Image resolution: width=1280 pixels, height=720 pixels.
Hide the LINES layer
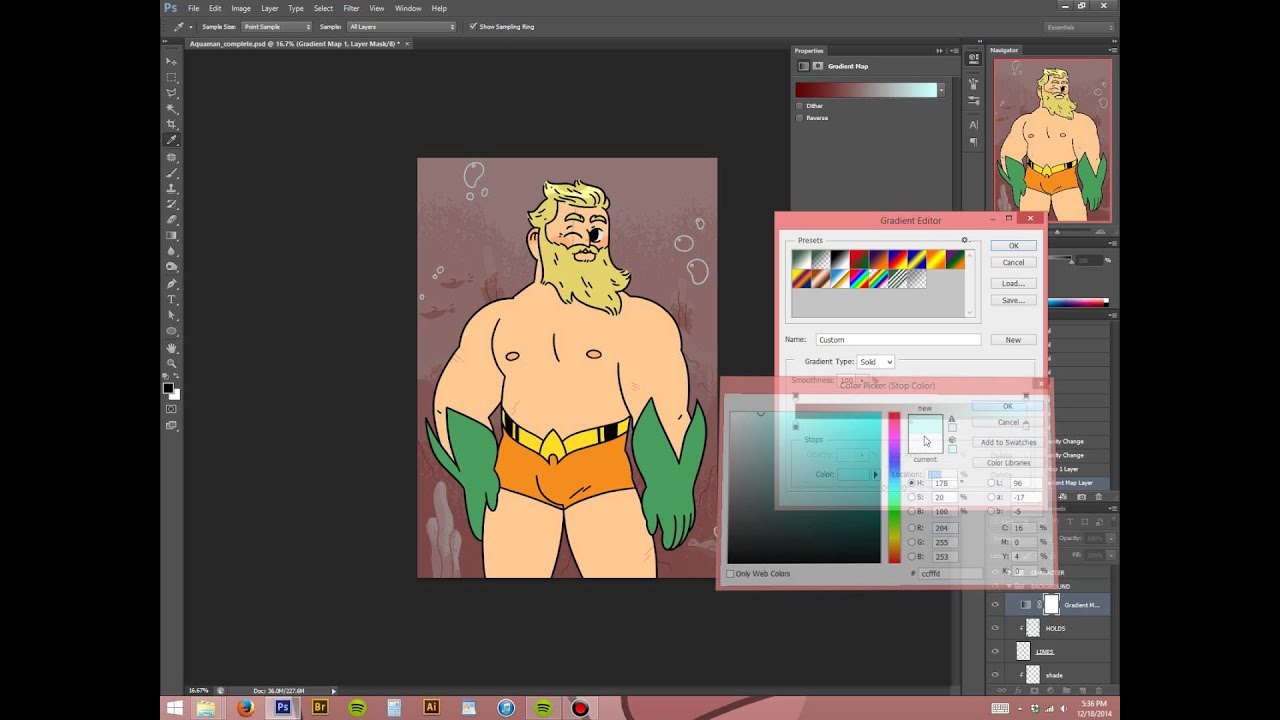coord(995,651)
